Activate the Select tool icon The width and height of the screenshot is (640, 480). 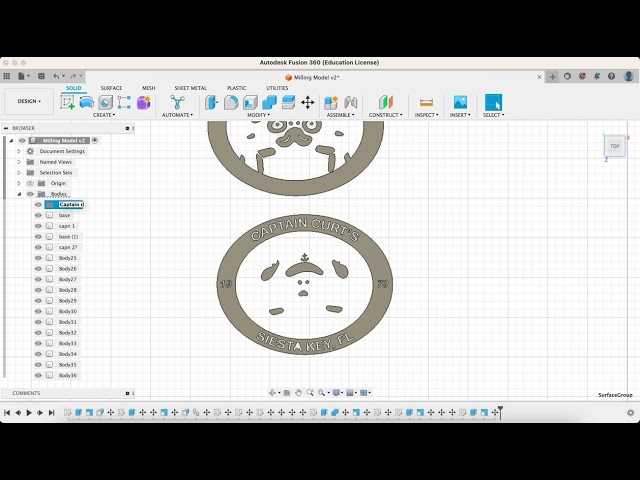[x=493, y=102]
